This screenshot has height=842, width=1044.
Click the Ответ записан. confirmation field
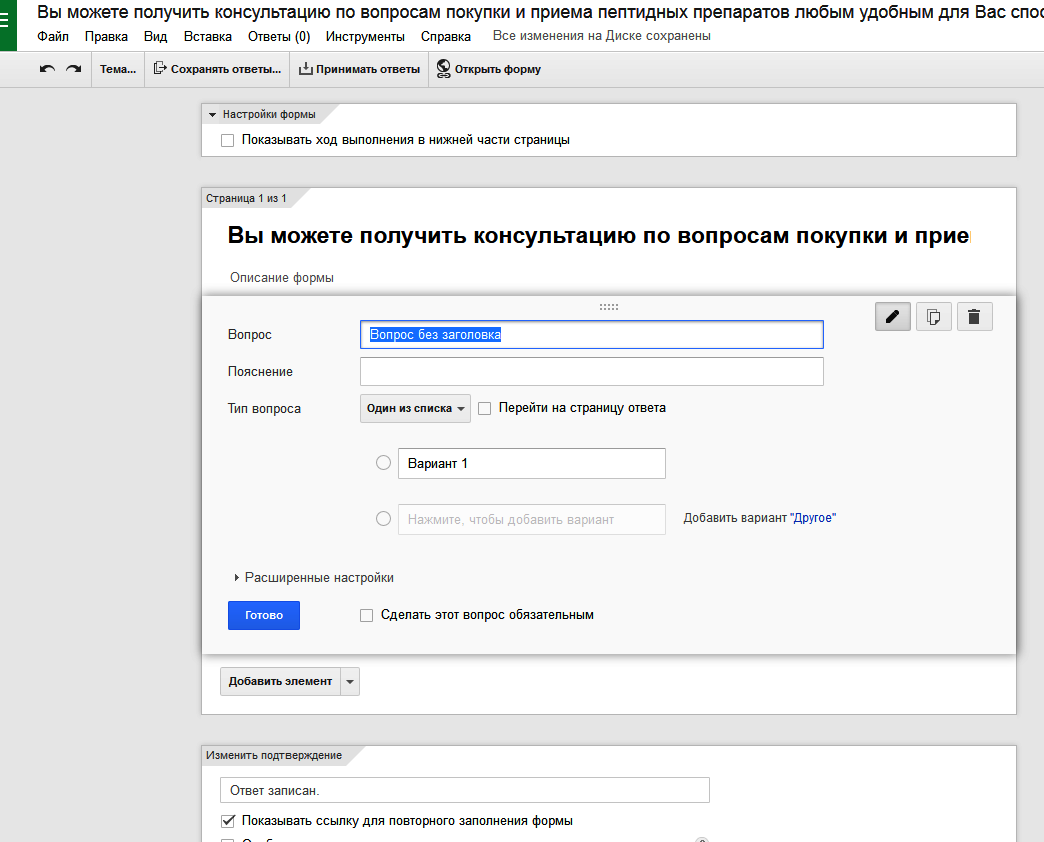pos(465,790)
